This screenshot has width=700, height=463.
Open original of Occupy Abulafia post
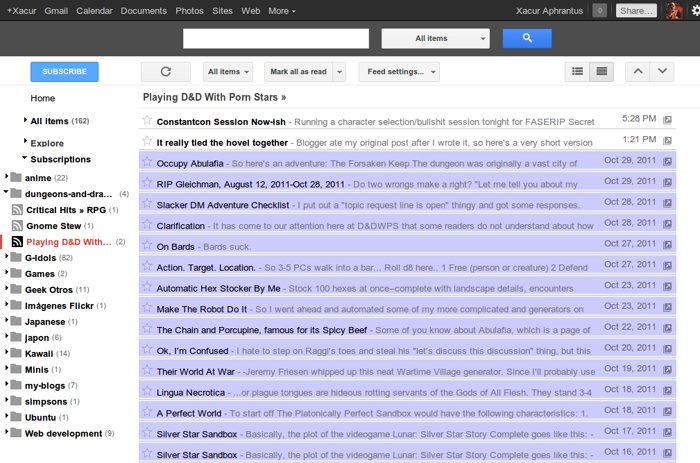click(667, 161)
